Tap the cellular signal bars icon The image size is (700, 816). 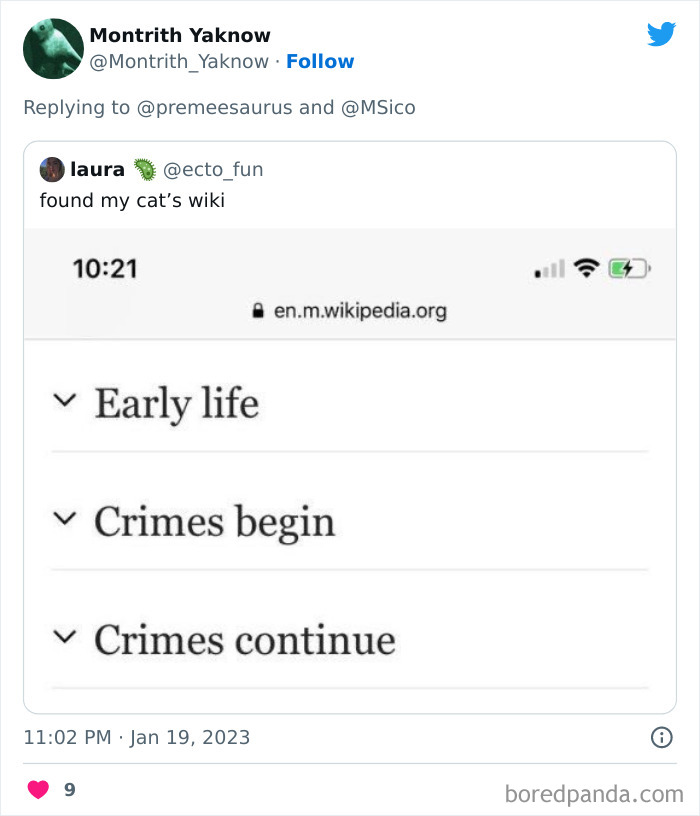tap(552, 268)
